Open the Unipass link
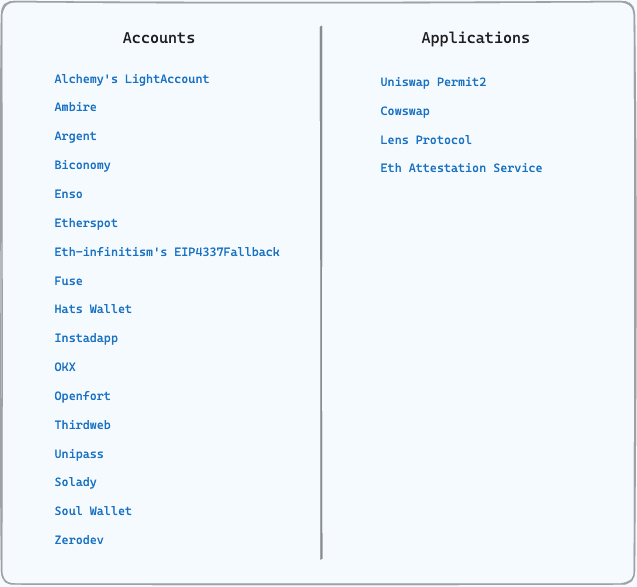Viewport: 637px width, 587px height. point(79,454)
